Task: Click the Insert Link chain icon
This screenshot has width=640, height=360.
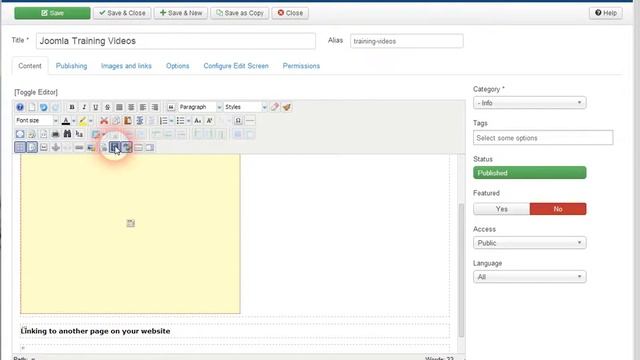Action: tap(79, 147)
